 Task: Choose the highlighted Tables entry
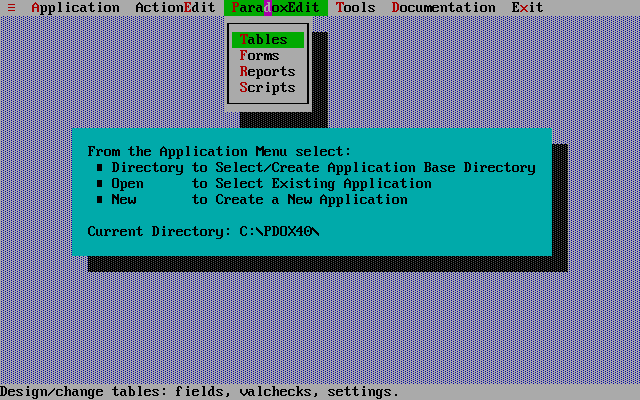pos(268,40)
